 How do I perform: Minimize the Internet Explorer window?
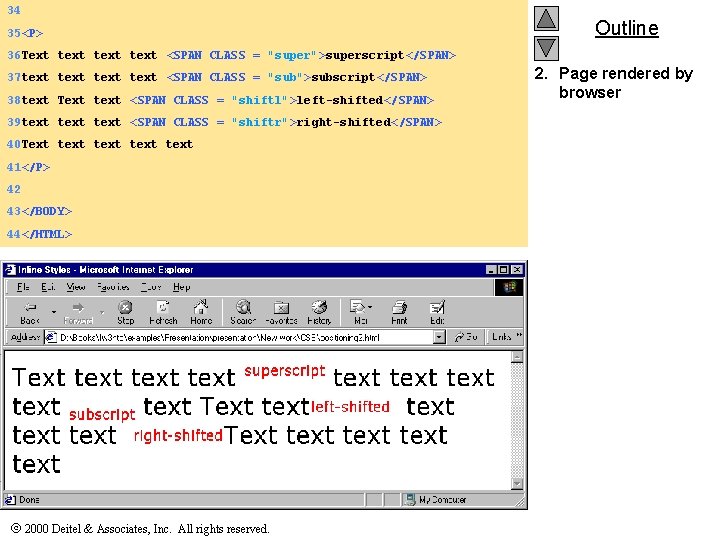[491, 270]
